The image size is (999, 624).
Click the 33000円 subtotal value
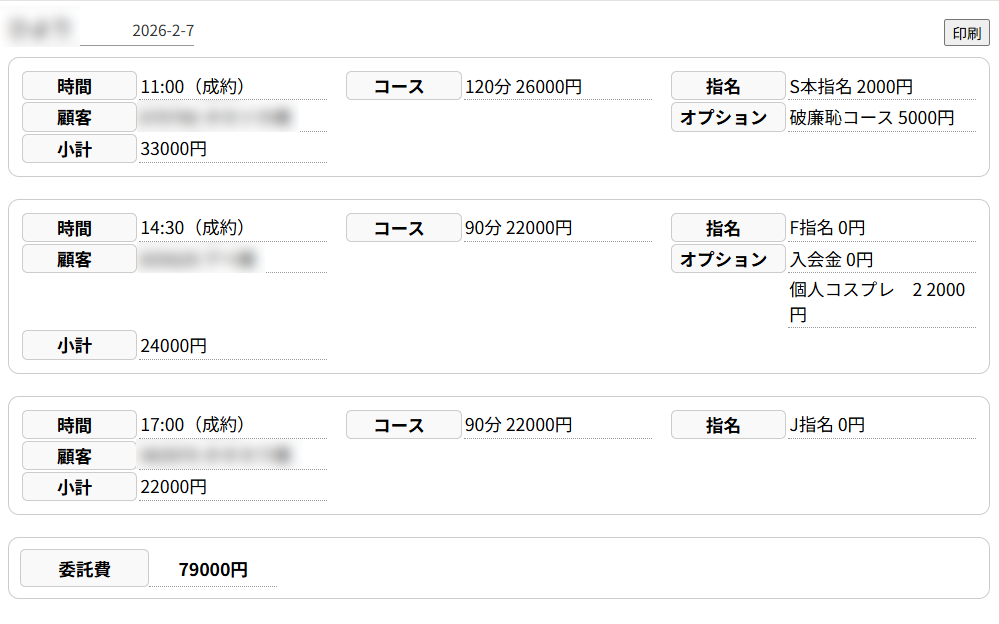[174, 149]
